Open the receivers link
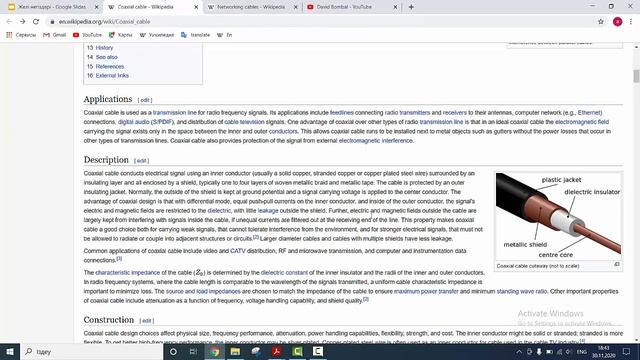Viewport: 640px width, 360px height. [455, 113]
